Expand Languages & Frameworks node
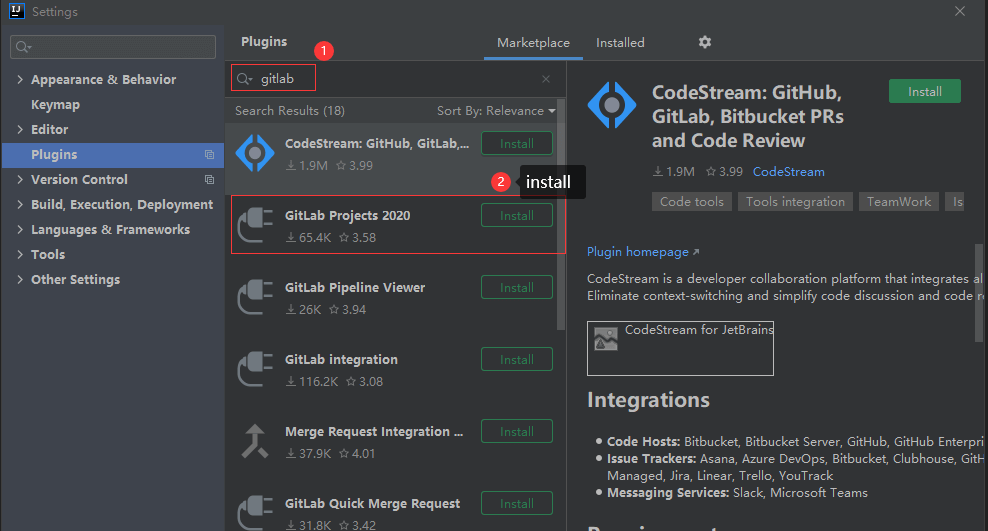 coord(20,229)
